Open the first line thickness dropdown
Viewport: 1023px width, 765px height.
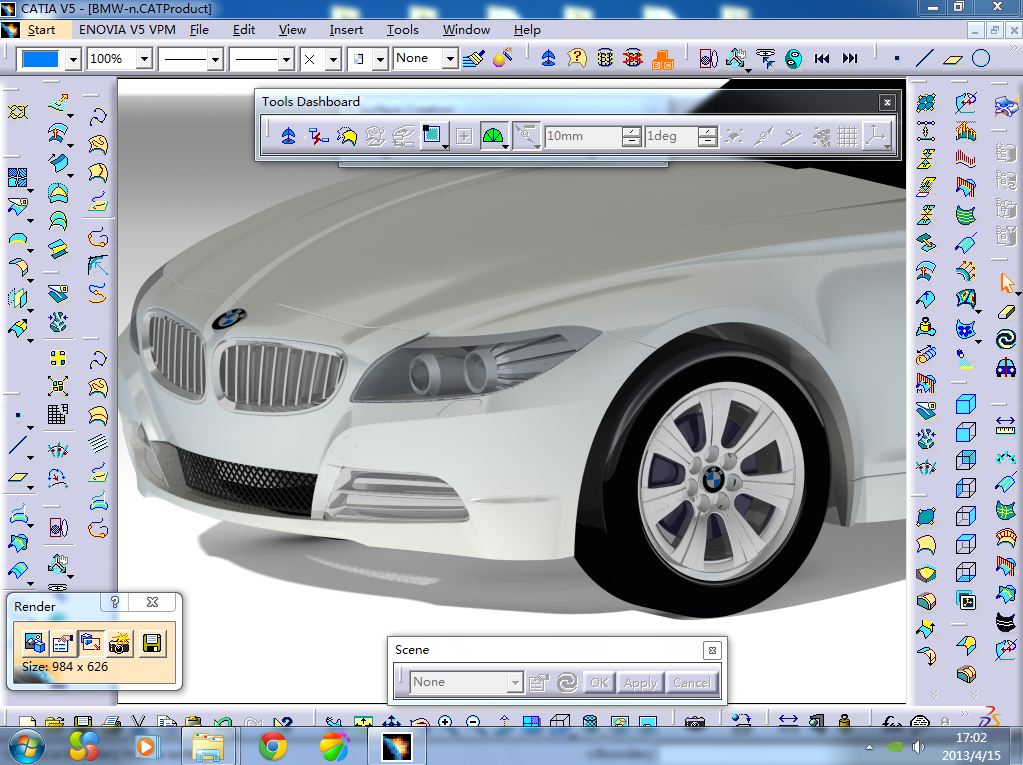tap(215, 59)
